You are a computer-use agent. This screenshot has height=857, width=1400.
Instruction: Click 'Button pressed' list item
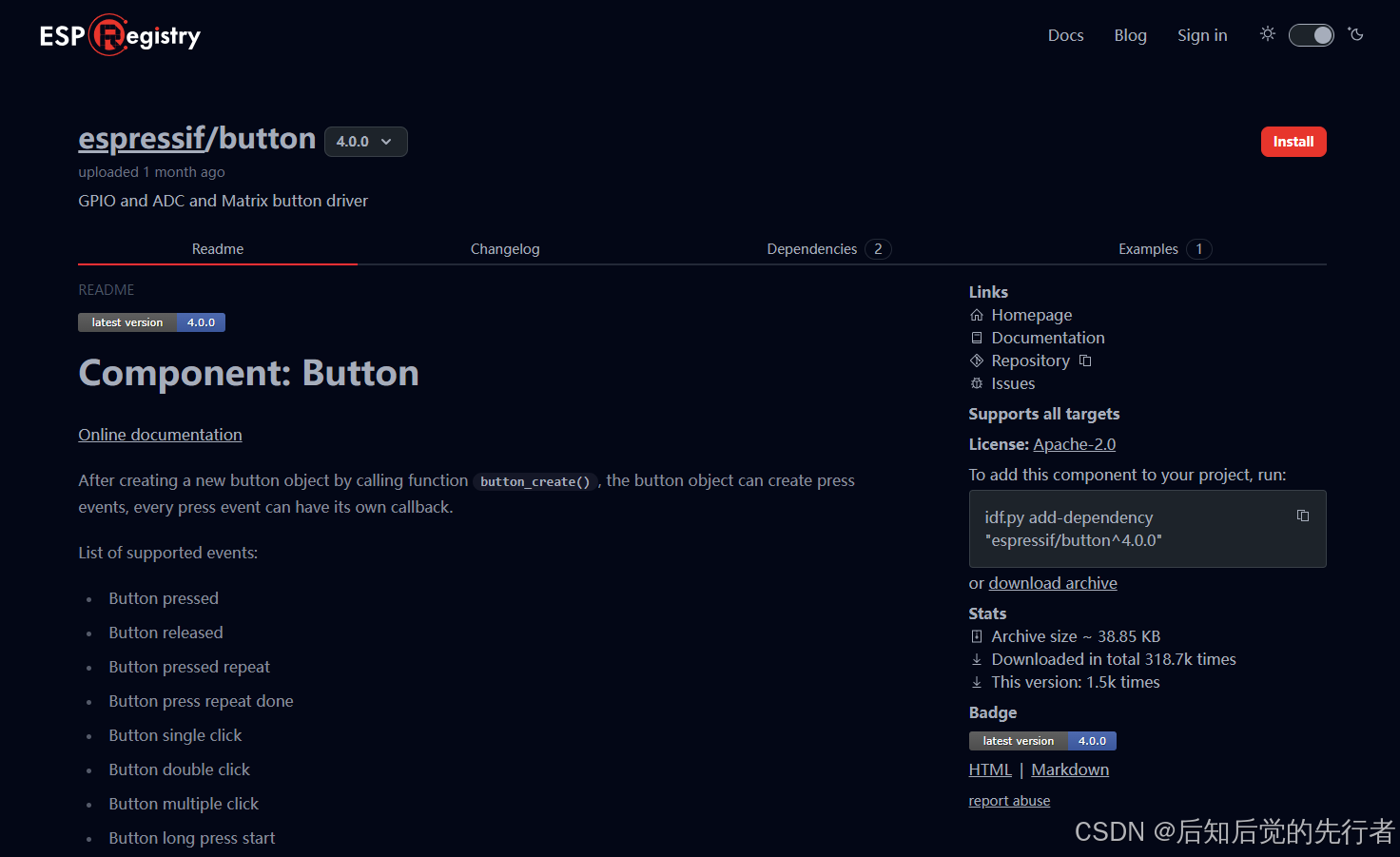click(x=164, y=598)
